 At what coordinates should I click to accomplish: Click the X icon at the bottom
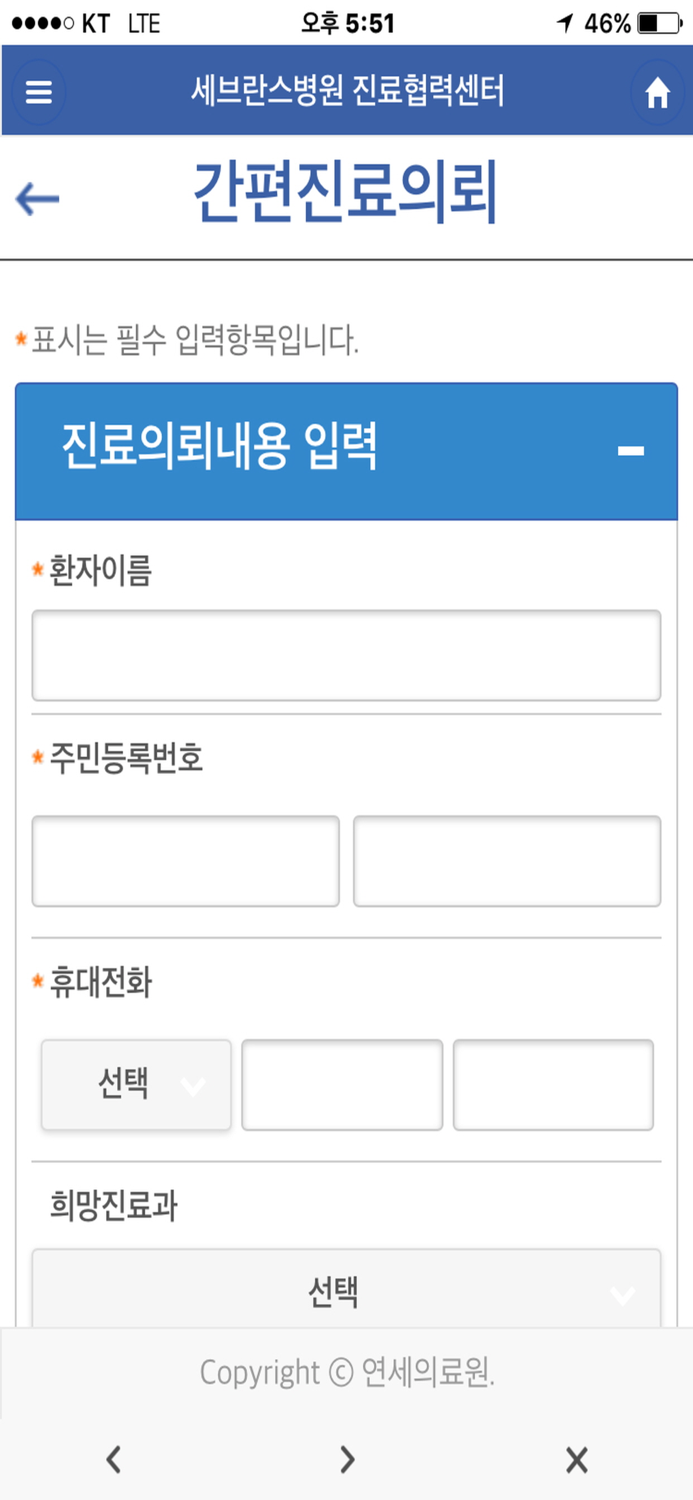point(577,1460)
